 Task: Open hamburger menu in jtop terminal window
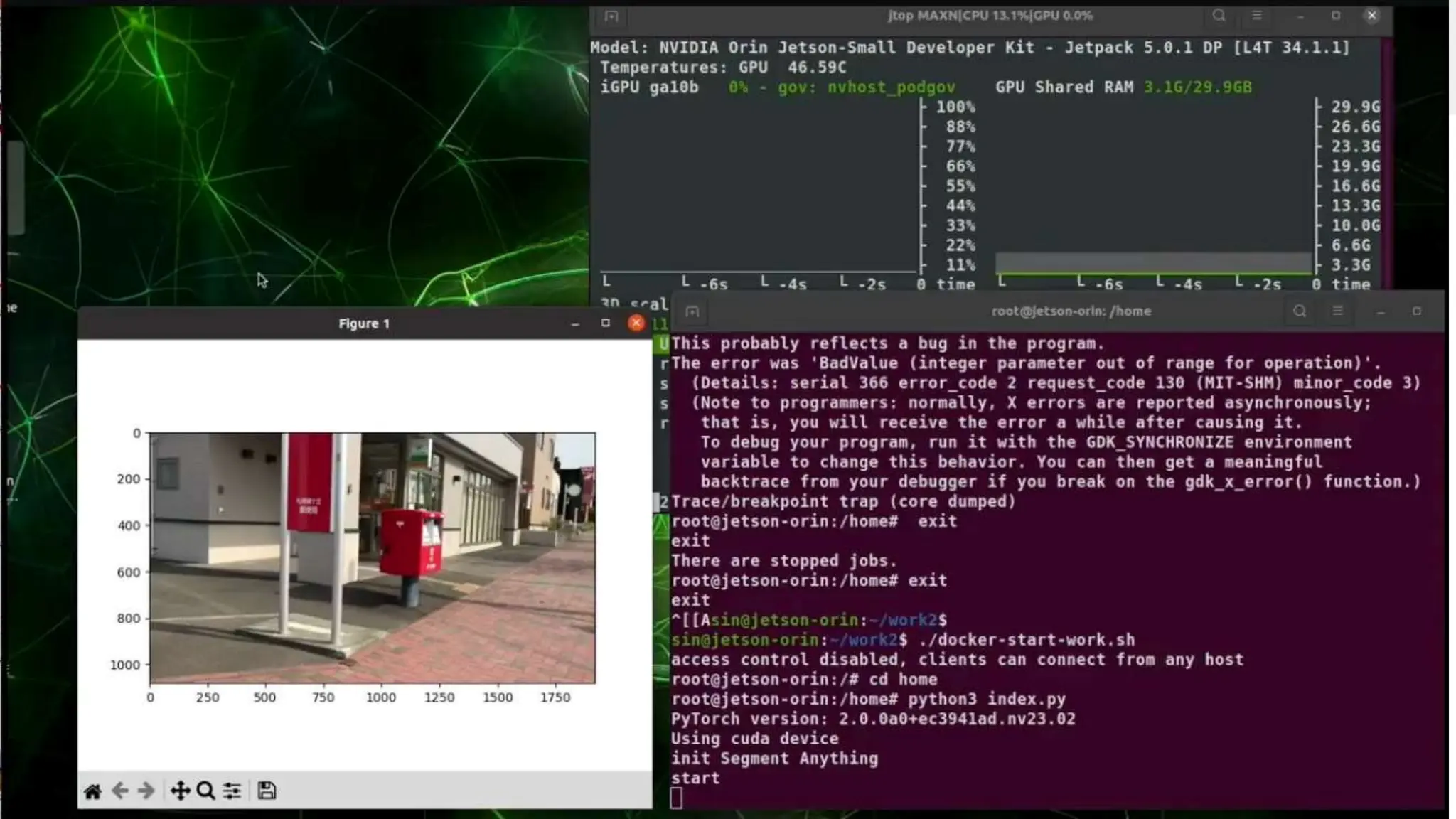(x=1257, y=16)
